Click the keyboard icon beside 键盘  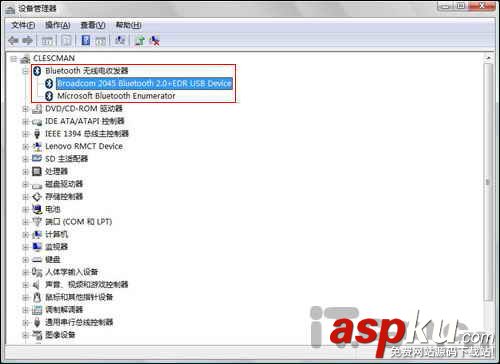point(37,259)
